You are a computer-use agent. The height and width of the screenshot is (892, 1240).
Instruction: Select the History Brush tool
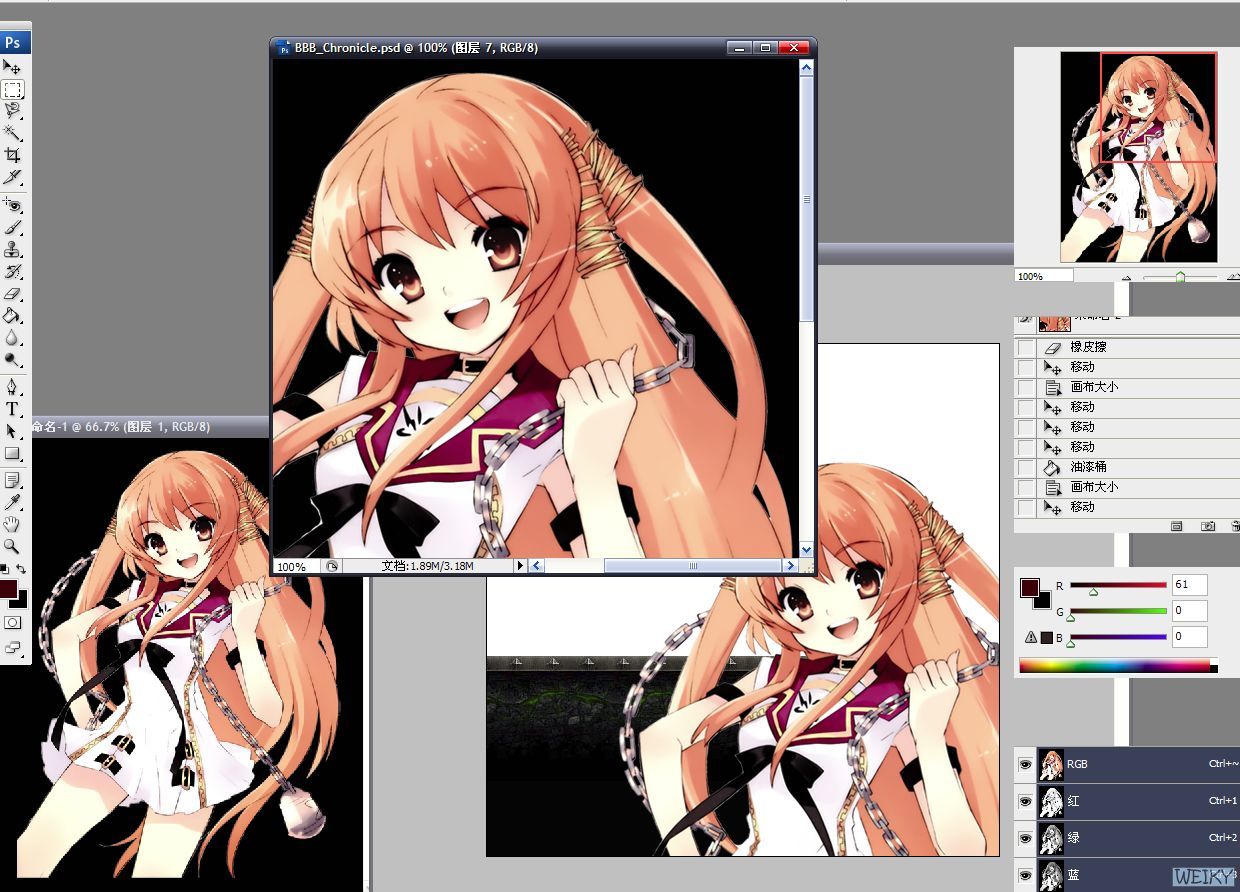(13, 272)
